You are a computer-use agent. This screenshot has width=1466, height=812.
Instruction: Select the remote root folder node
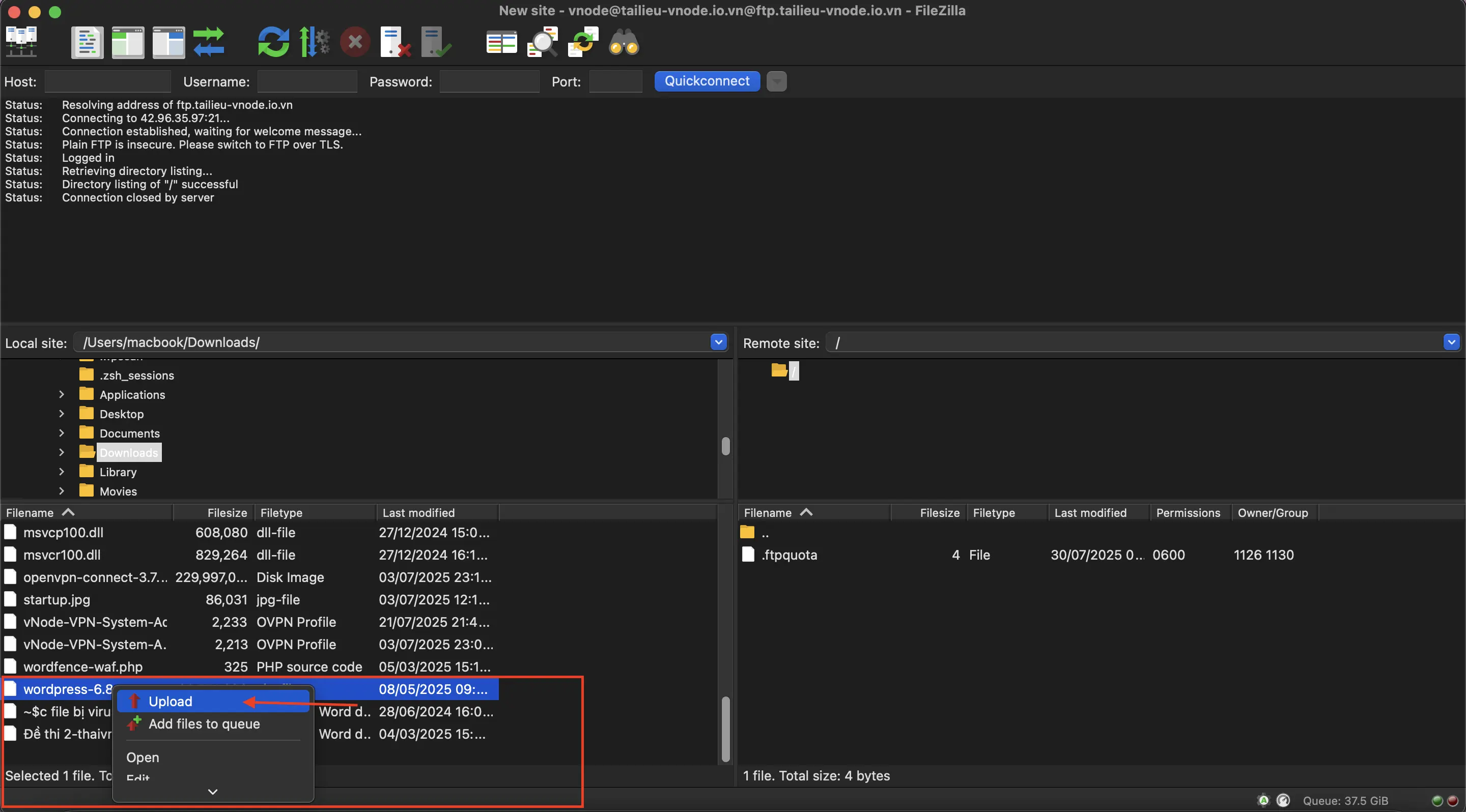(x=794, y=371)
